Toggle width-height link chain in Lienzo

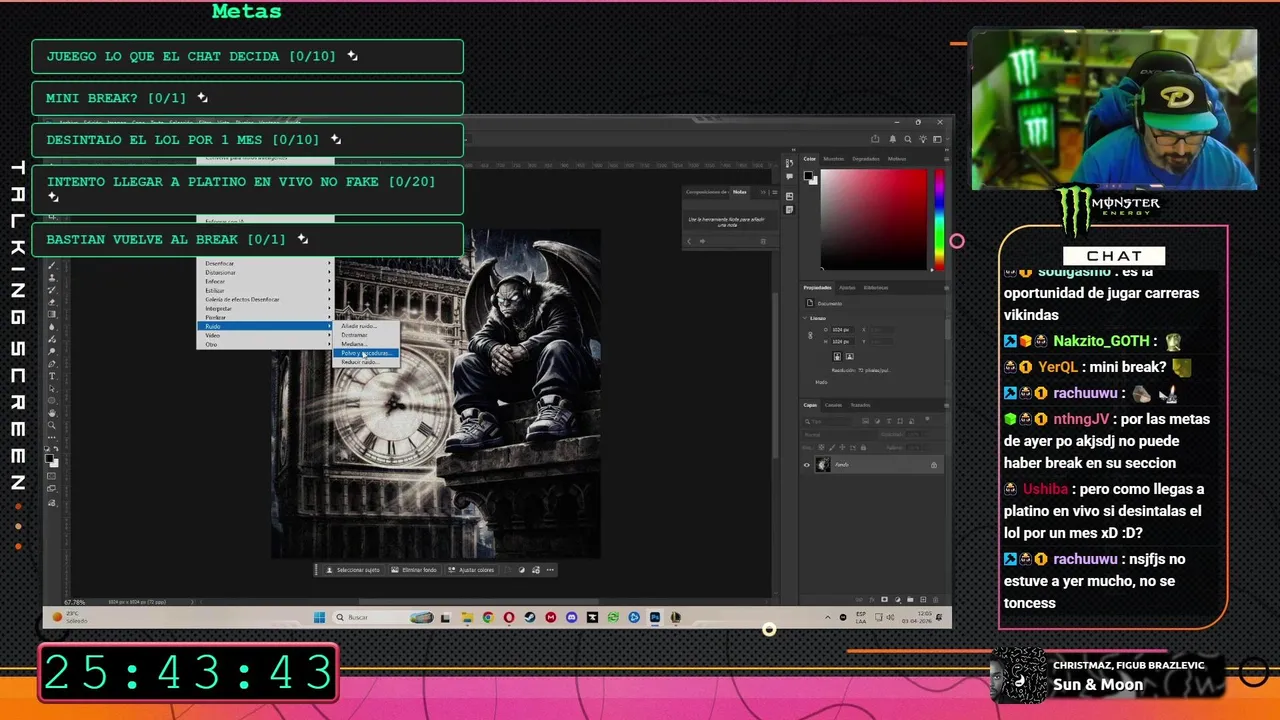point(810,335)
